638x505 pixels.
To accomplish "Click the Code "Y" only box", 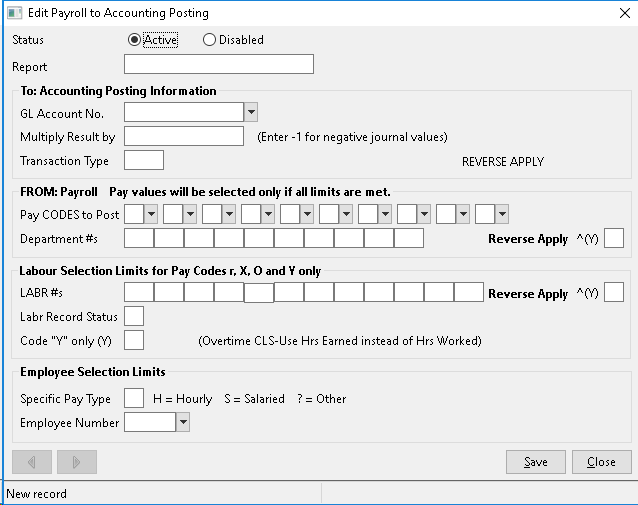I will tap(134, 340).
